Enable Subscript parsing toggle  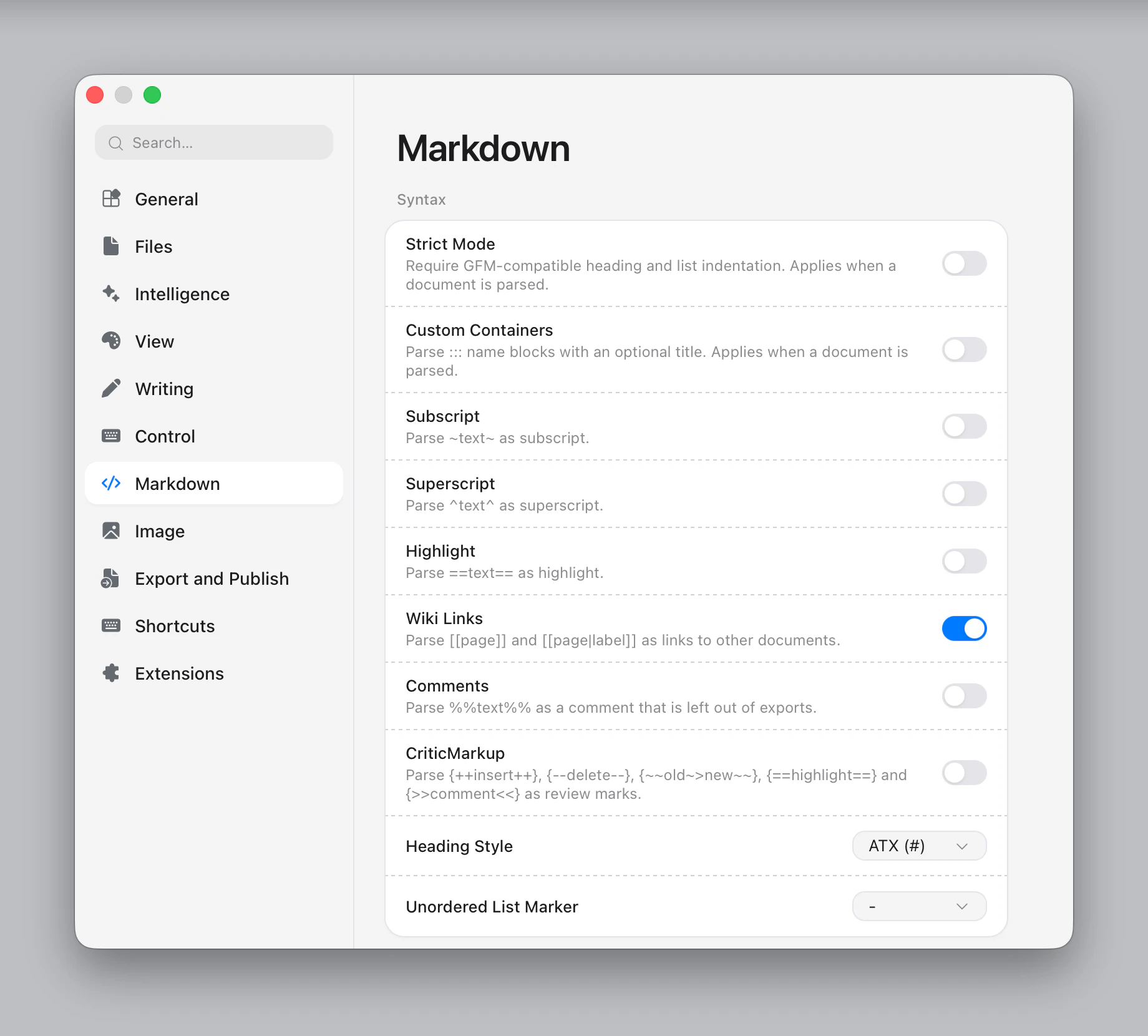coord(964,426)
